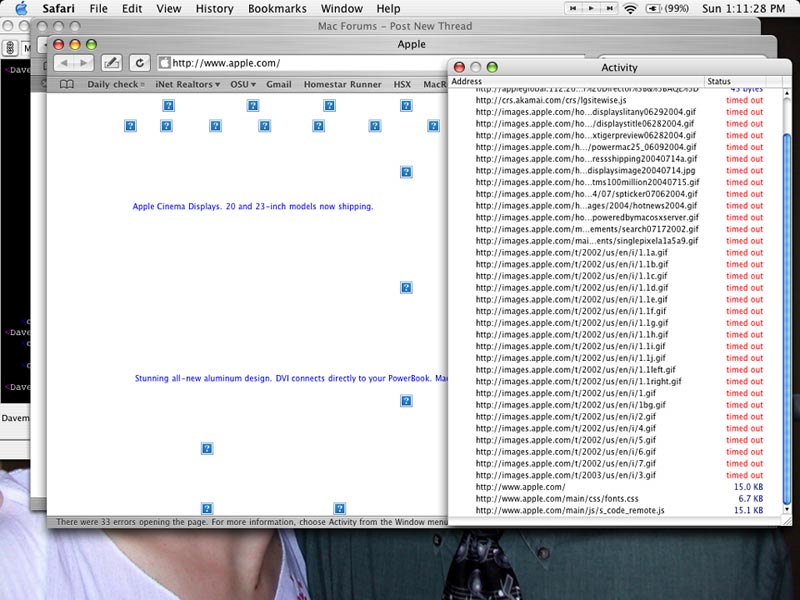The width and height of the screenshot is (800, 600).
Task: Click the menu bar clock
Action: [x=743, y=8]
